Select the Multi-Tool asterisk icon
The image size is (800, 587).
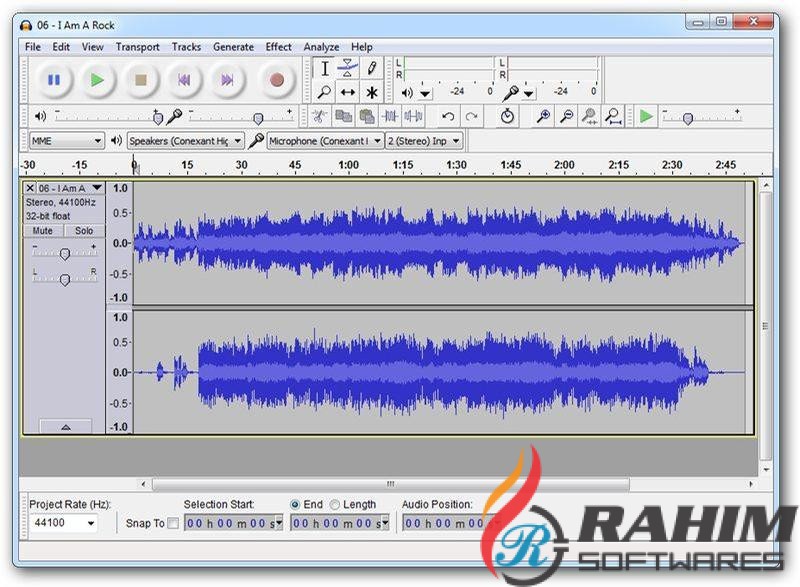371,92
